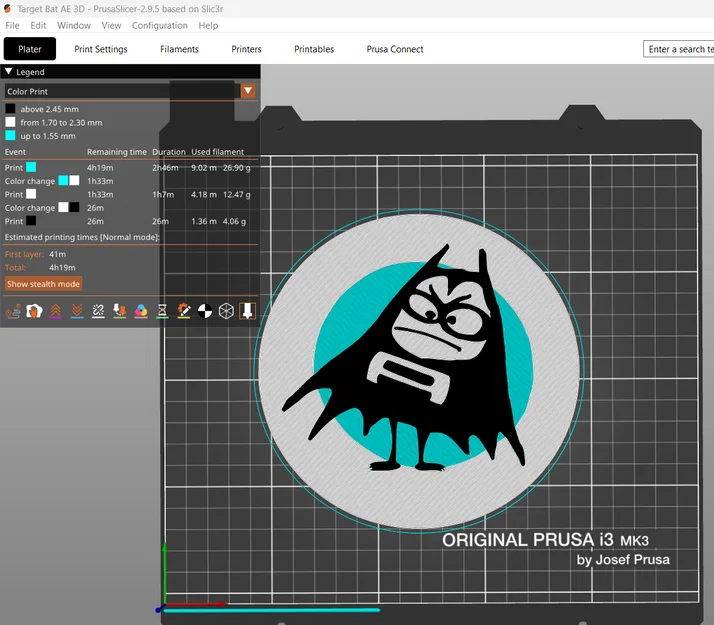Click the white 'from 1.70 to 2.30 mm' swatch

(x=10, y=122)
